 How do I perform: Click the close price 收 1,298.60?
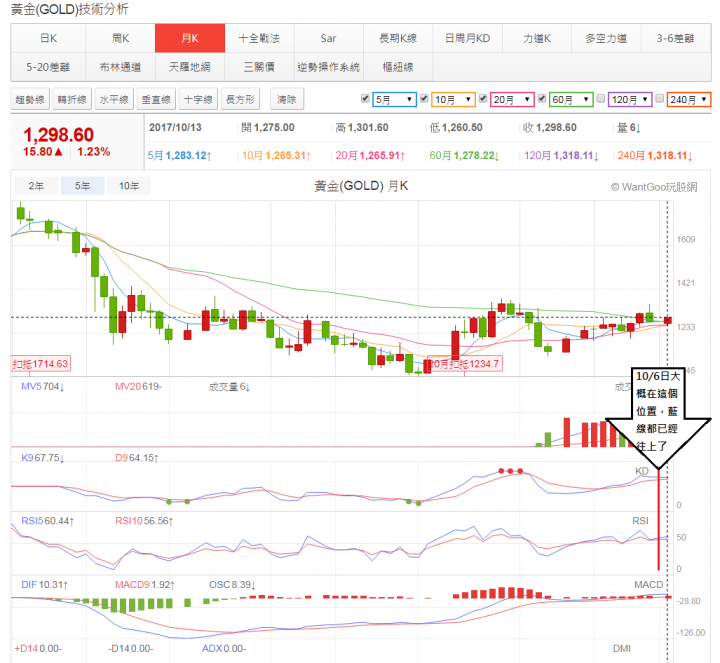tap(550, 127)
